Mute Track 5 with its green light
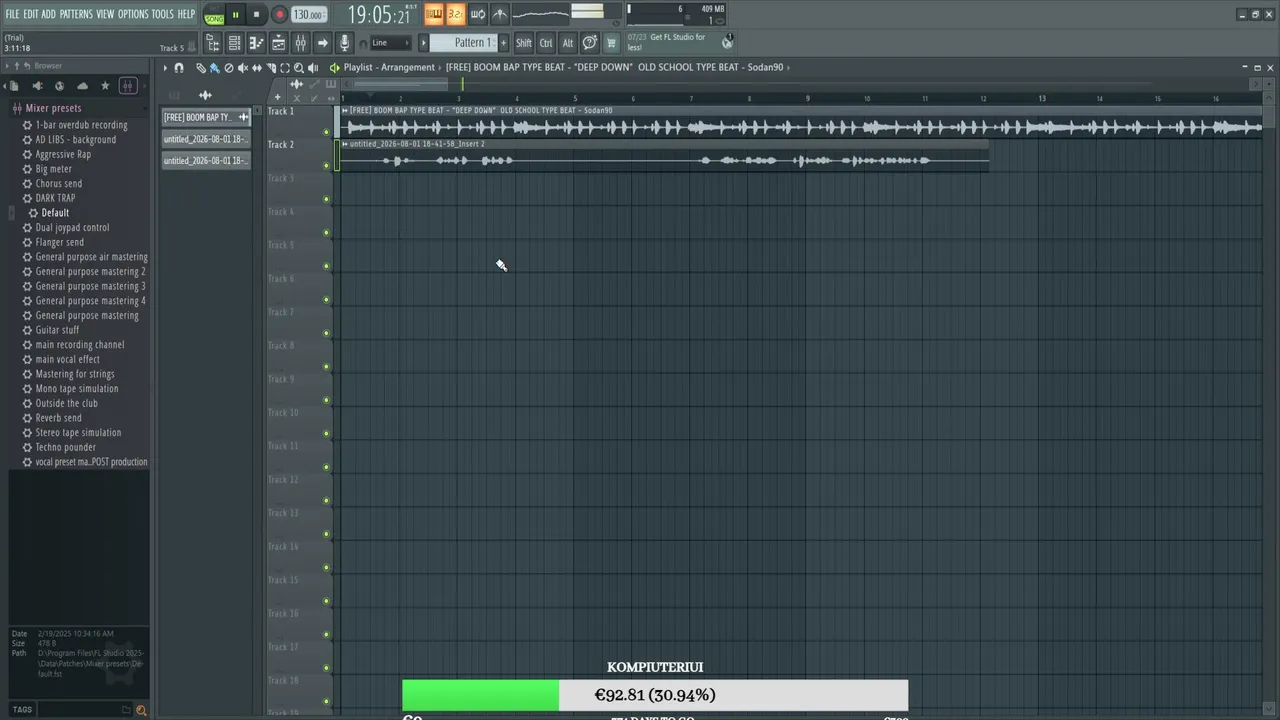The height and width of the screenshot is (720, 1280). pyautogui.click(x=326, y=266)
